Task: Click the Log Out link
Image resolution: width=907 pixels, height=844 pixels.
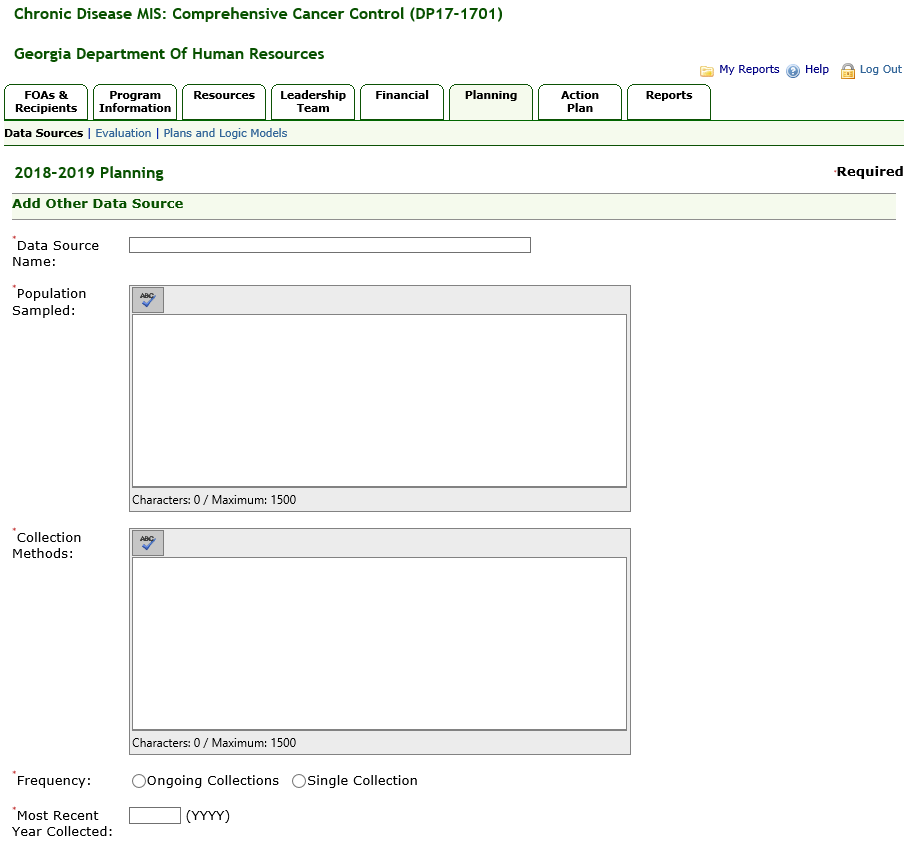Action: coord(880,69)
